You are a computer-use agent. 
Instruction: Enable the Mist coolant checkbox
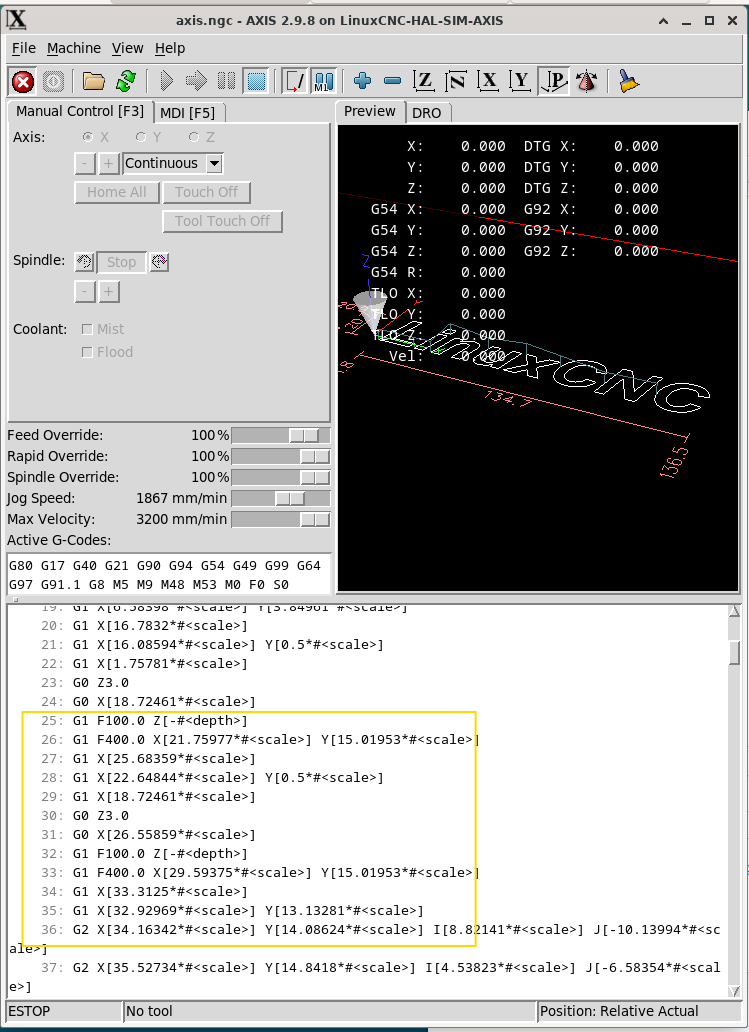pos(88,329)
